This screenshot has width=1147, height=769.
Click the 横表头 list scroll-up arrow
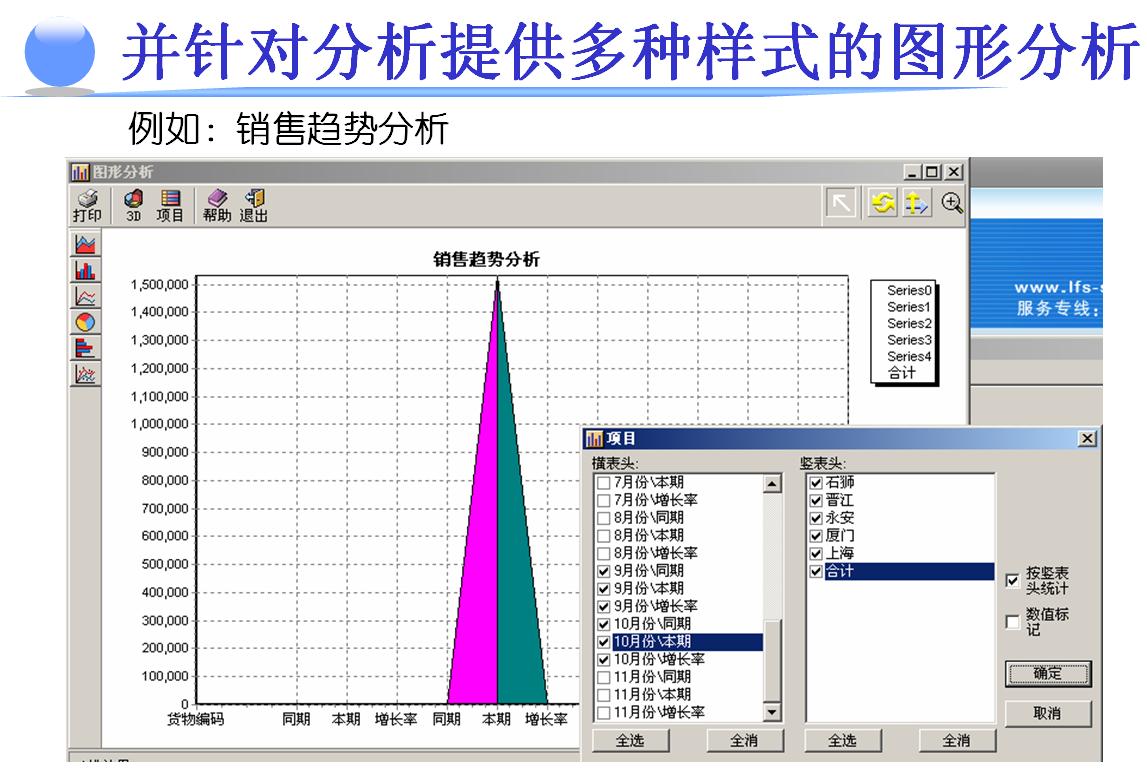tap(772, 485)
